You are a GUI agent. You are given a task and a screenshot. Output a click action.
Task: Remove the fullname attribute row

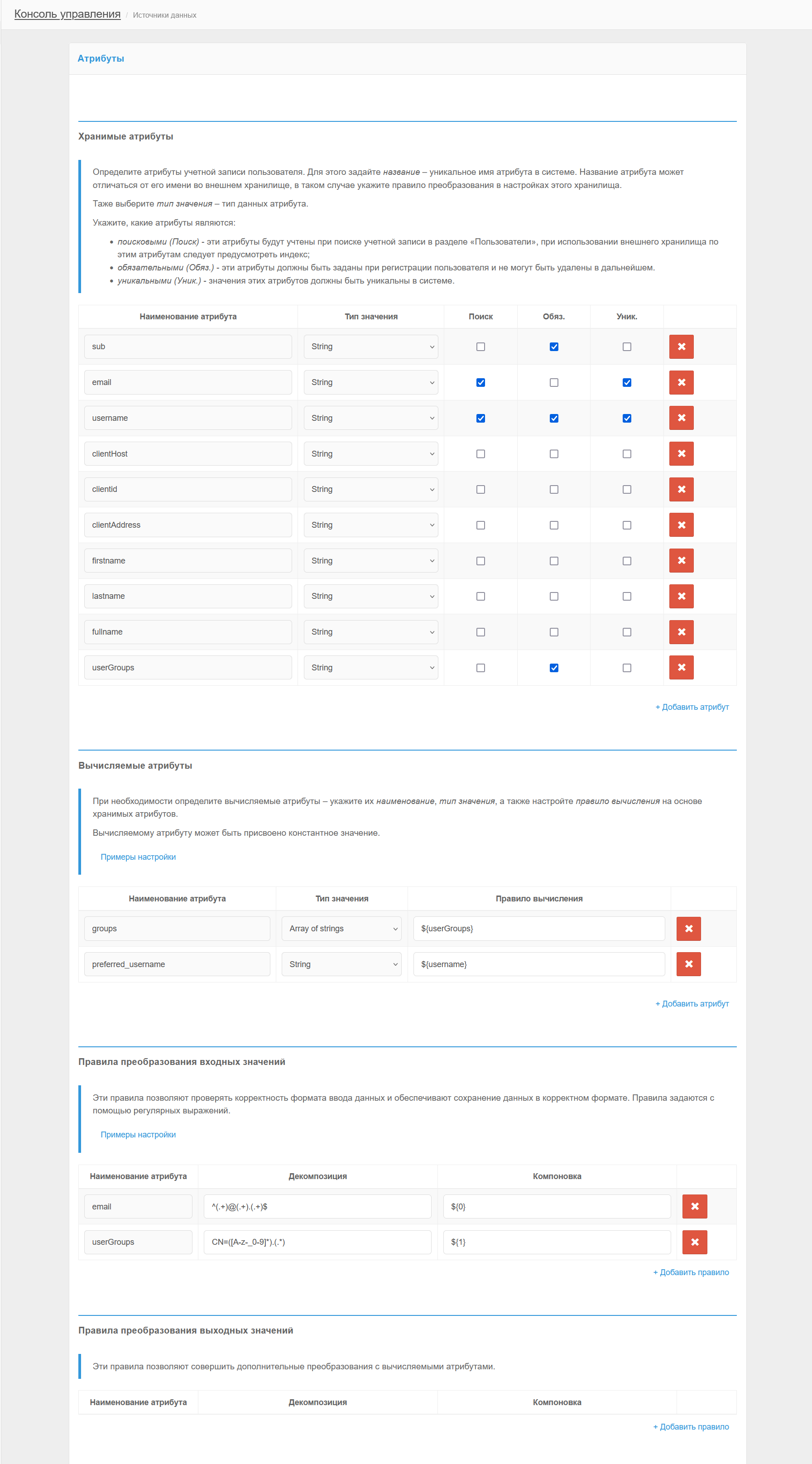point(681,632)
